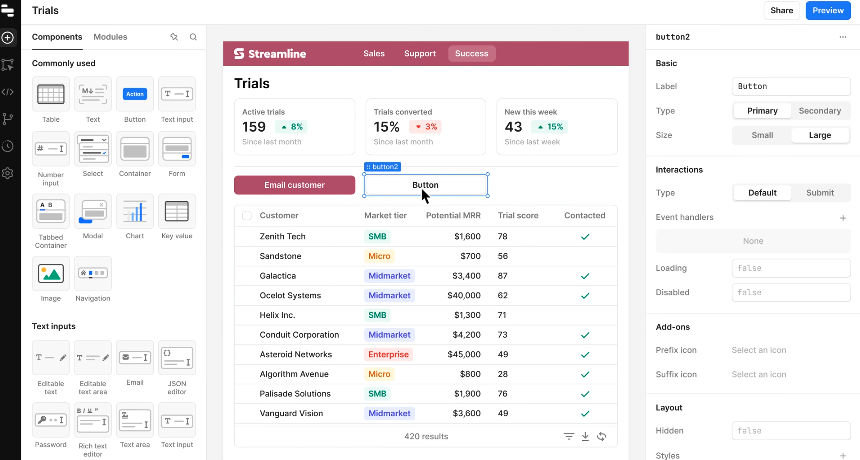Expand Styles with the plus icon
This screenshot has height=460, width=860.
843,456
